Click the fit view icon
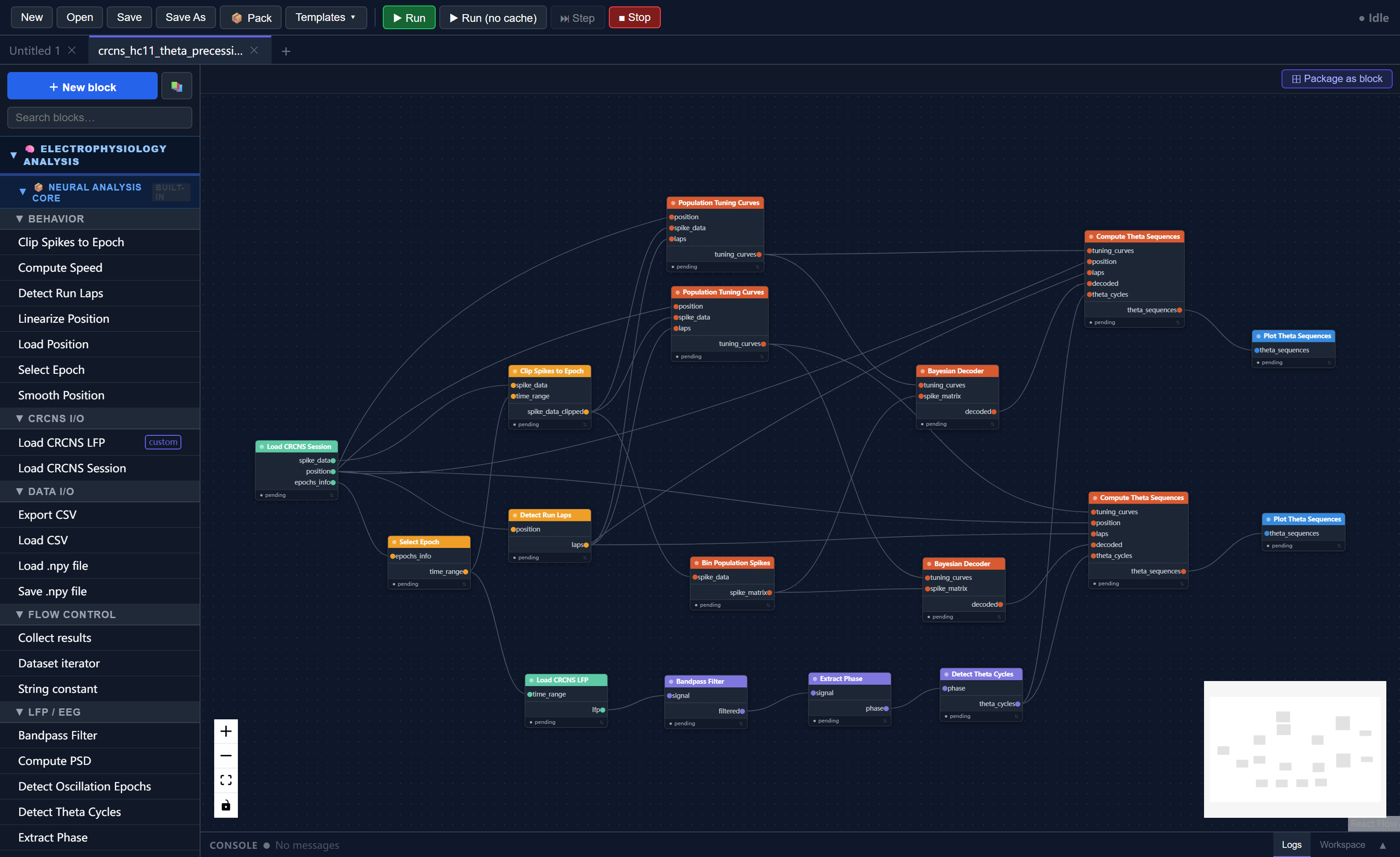 point(226,780)
